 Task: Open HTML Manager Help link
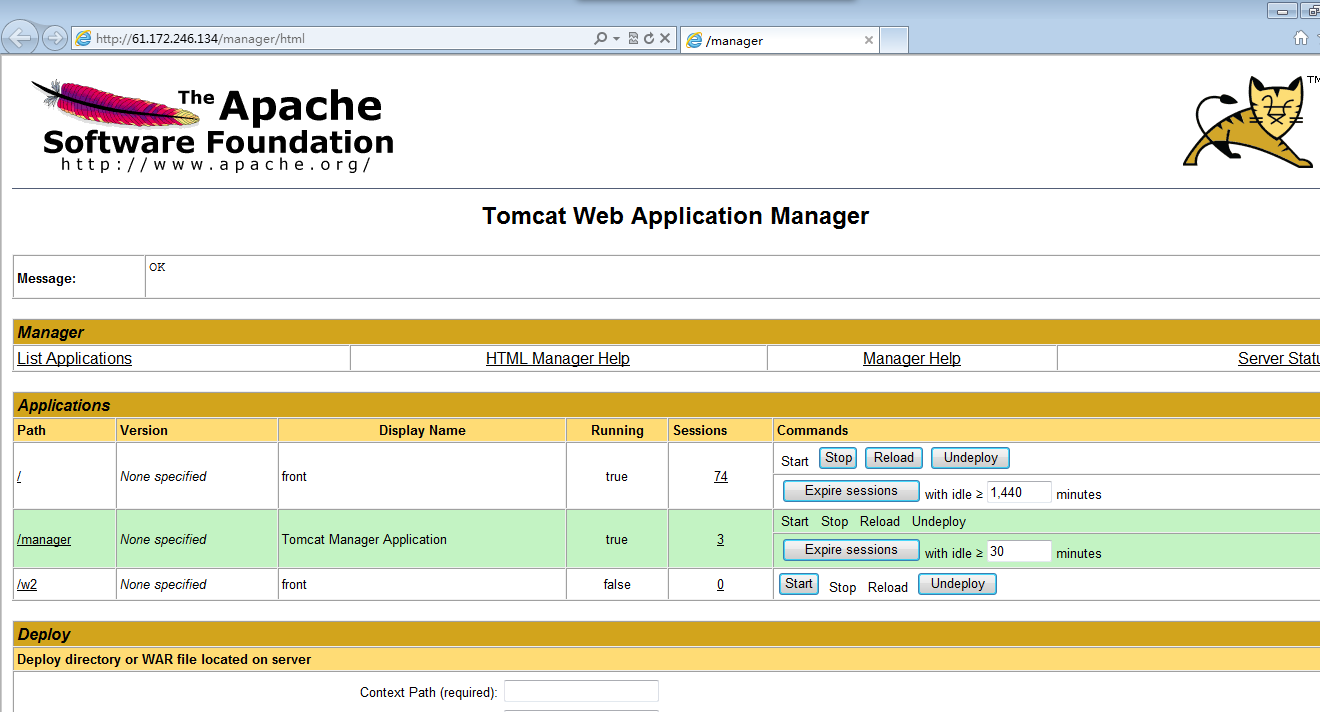click(x=558, y=358)
